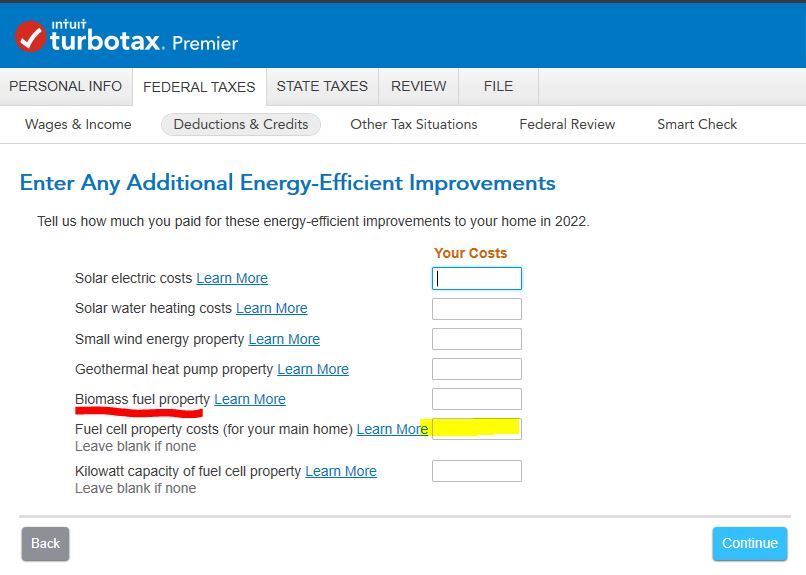The height and width of the screenshot is (575, 806).
Task: Open Learn More for small wind energy
Action: coord(284,339)
